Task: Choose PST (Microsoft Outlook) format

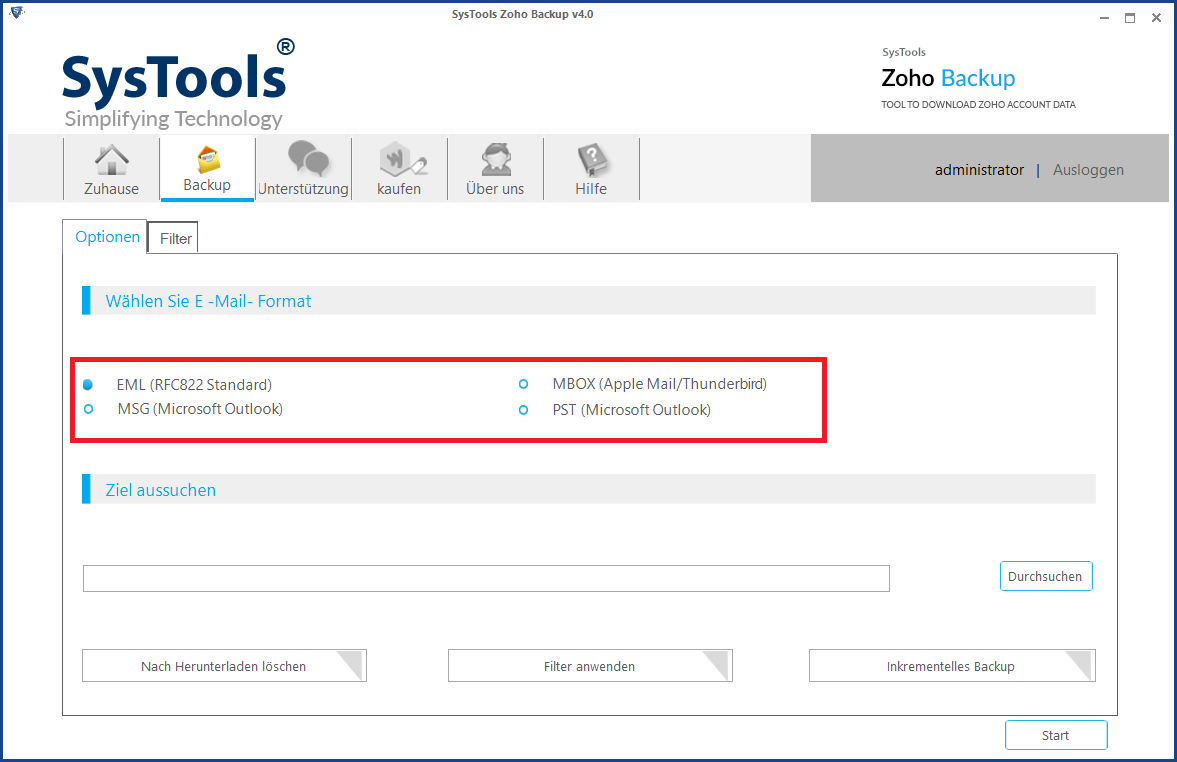Action: [523, 410]
